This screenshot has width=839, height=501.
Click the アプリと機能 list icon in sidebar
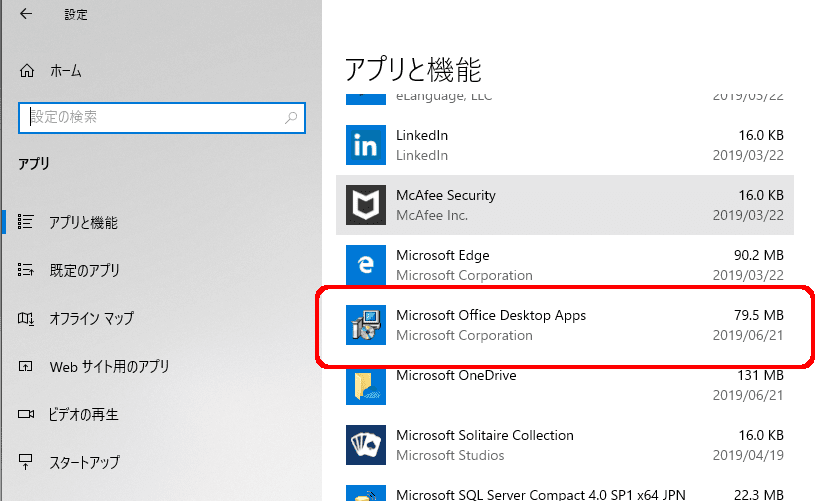point(25,222)
